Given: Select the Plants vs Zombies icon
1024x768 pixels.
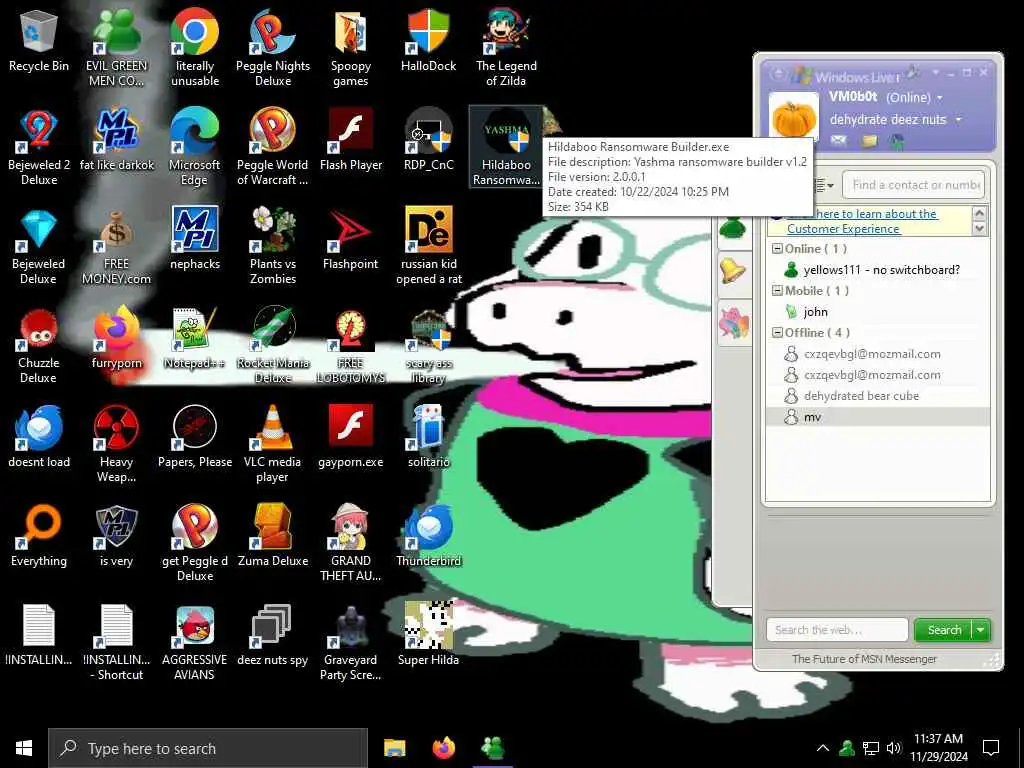Looking at the screenshot, I should click(x=273, y=246).
